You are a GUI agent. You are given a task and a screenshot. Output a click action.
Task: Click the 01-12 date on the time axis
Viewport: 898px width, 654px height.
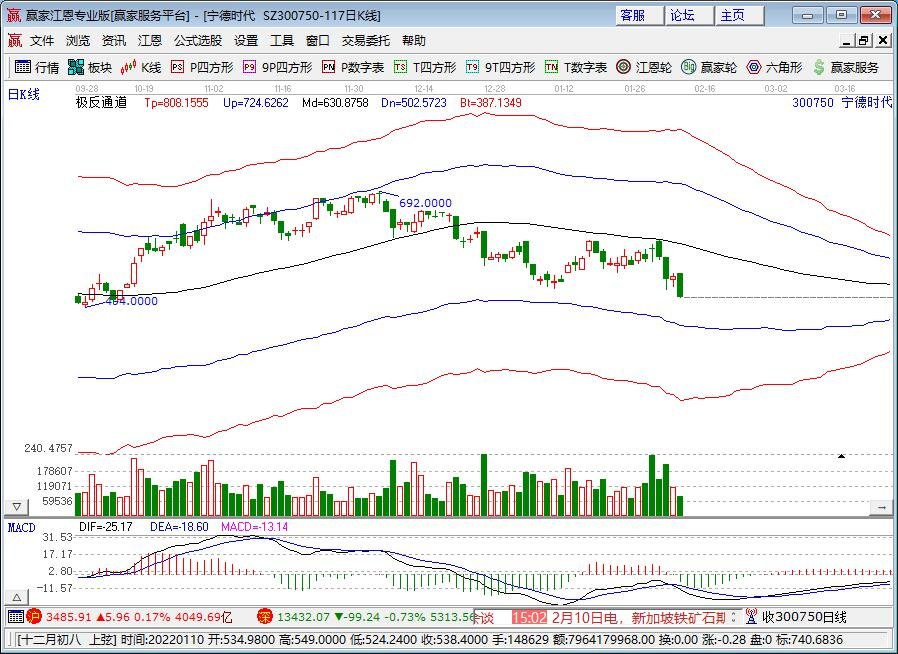pyautogui.click(x=564, y=89)
